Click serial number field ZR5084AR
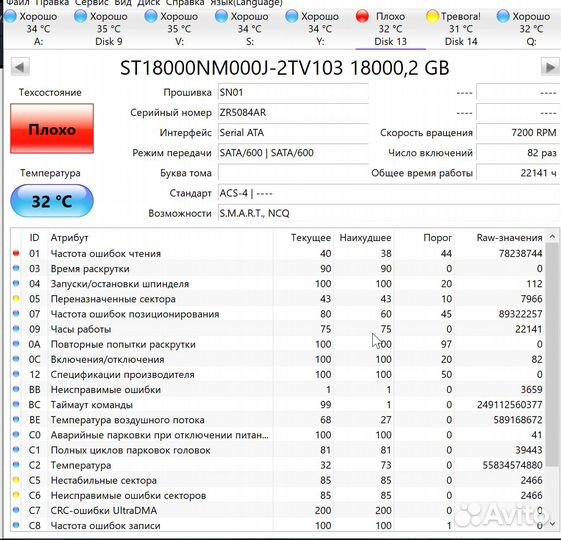 click(293, 113)
